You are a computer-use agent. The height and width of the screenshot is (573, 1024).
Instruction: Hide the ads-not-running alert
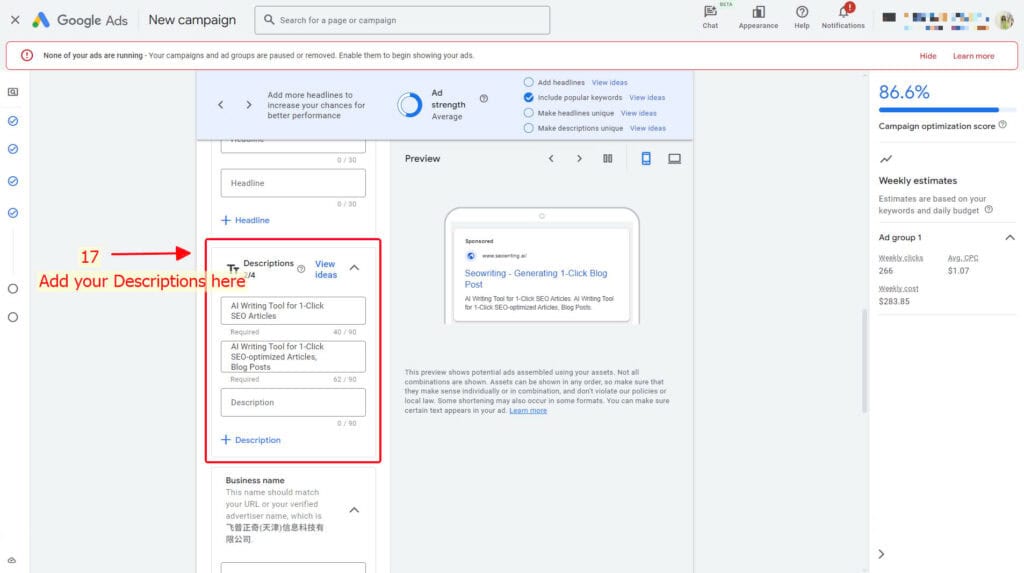pos(927,56)
